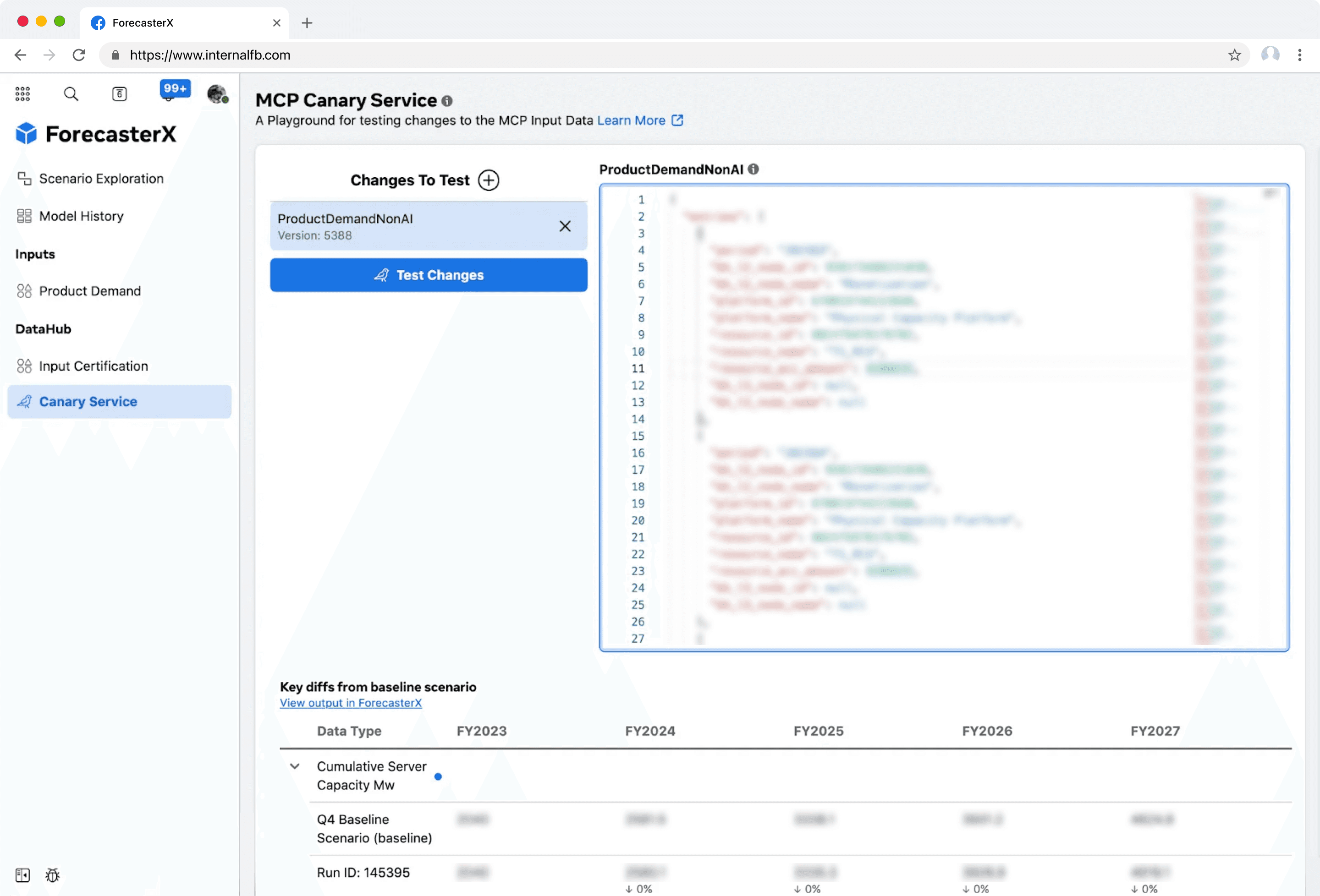Click the FY2025 column header
1320x896 pixels.
click(x=819, y=732)
